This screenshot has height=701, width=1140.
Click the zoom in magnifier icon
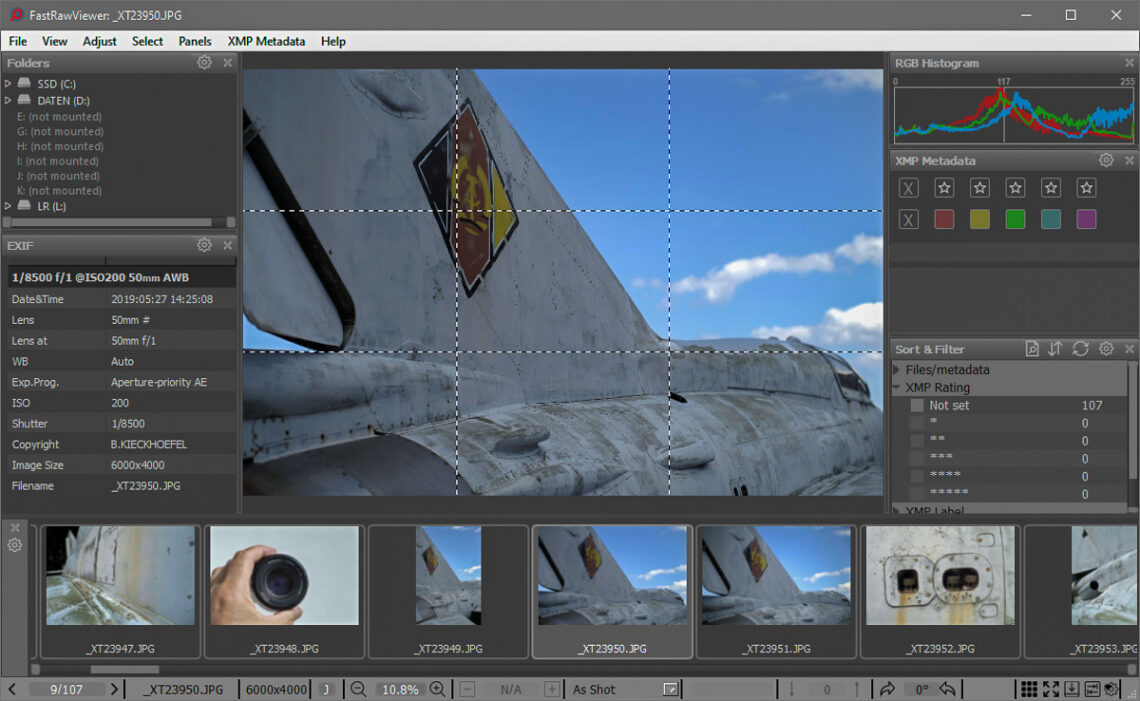tap(437, 689)
